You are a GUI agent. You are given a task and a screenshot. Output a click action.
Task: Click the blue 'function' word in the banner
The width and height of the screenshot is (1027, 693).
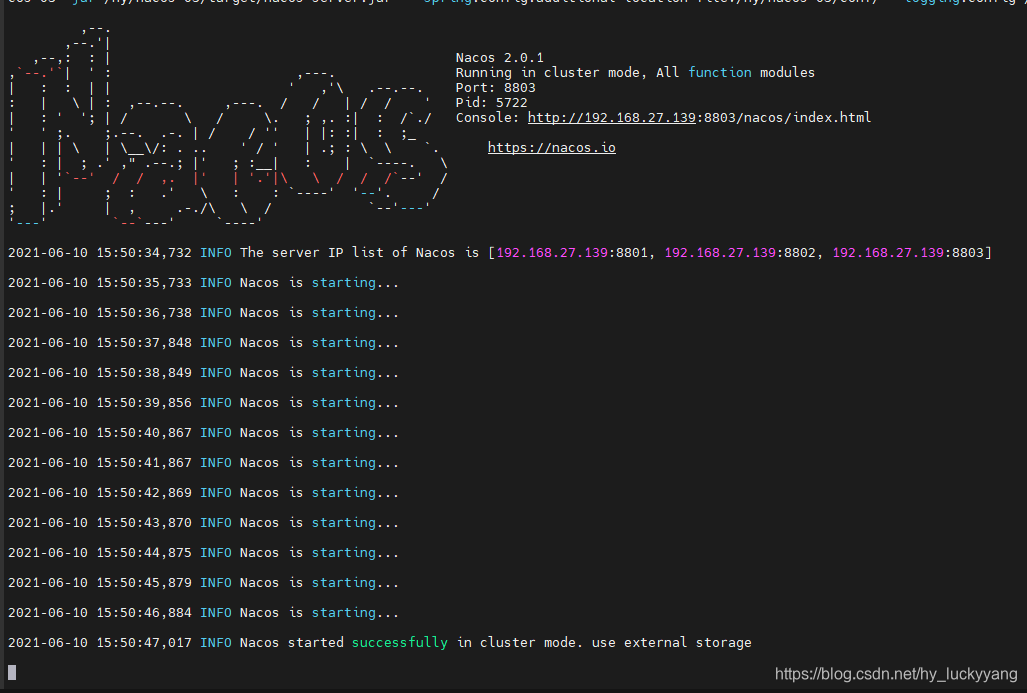click(720, 73)
